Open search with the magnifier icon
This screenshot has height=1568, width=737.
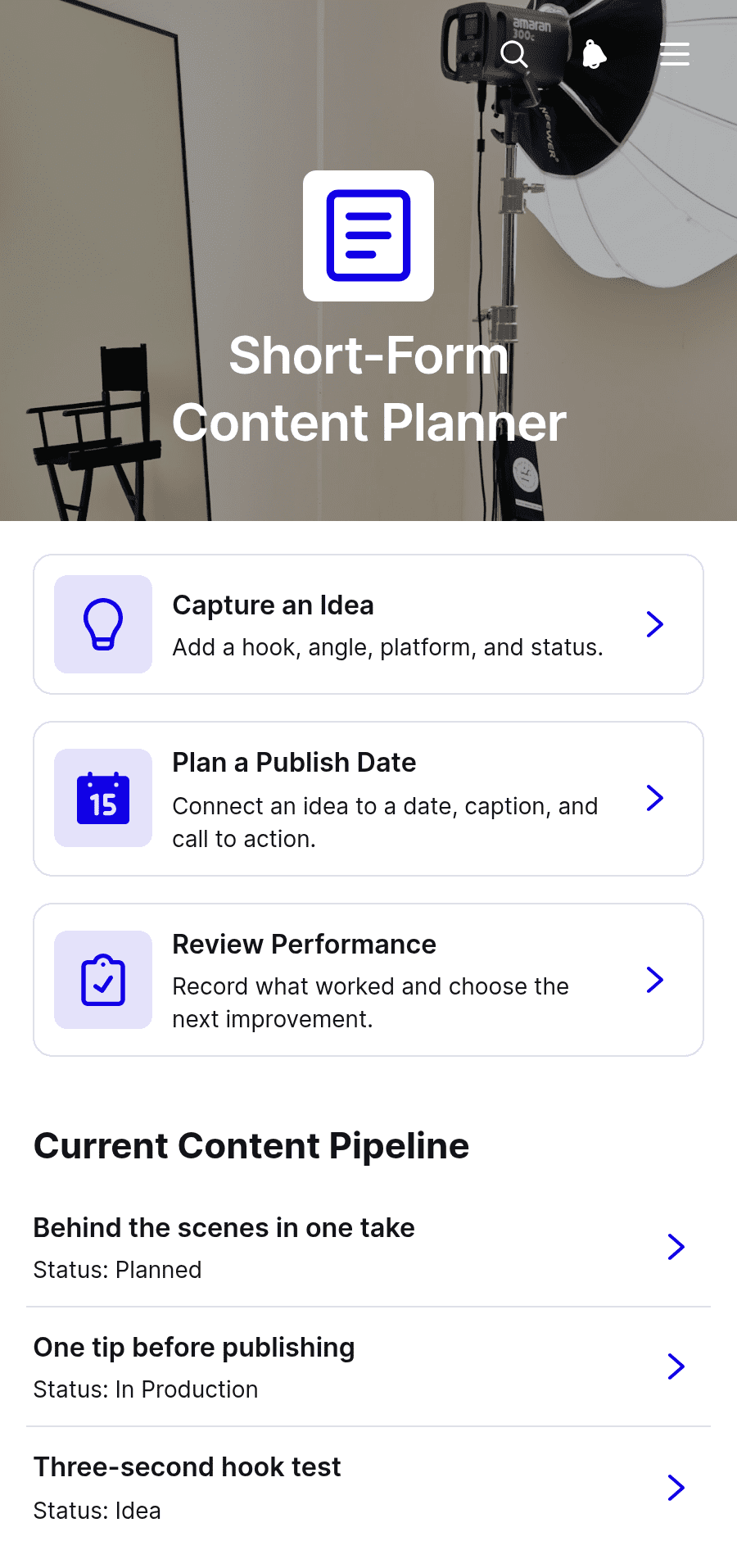(514, 54)
